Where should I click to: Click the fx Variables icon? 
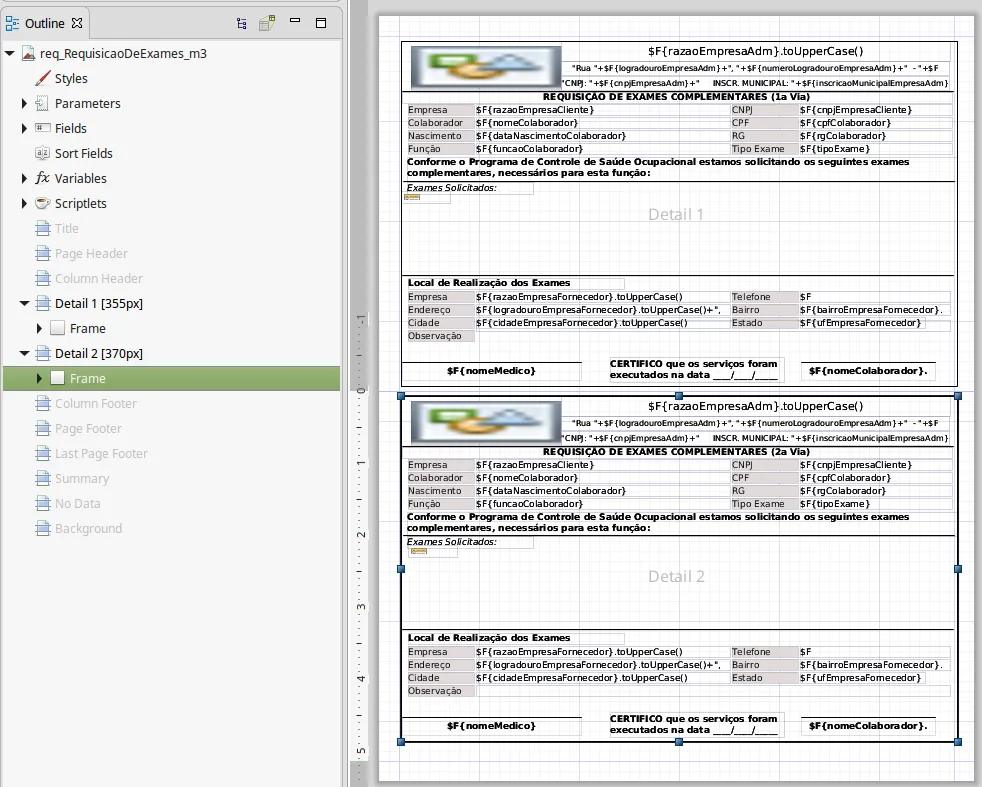click(42, 178)
